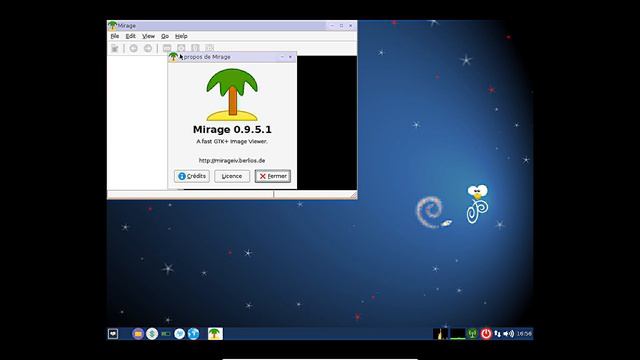Screen dimensions: 640x360
Task: Launch the globe web browser icon
Action: (x=193, y=334)
